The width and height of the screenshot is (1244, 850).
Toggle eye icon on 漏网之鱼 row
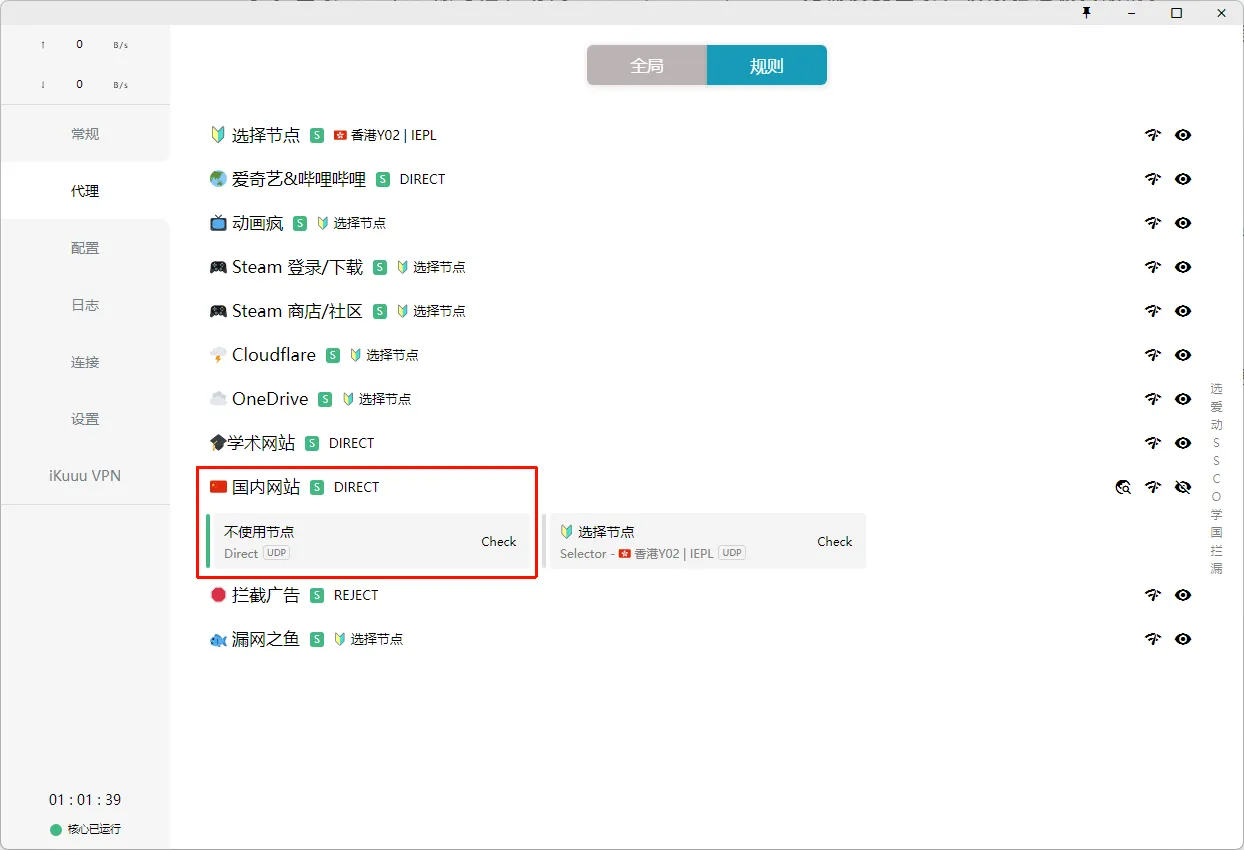click(1183, 639)
